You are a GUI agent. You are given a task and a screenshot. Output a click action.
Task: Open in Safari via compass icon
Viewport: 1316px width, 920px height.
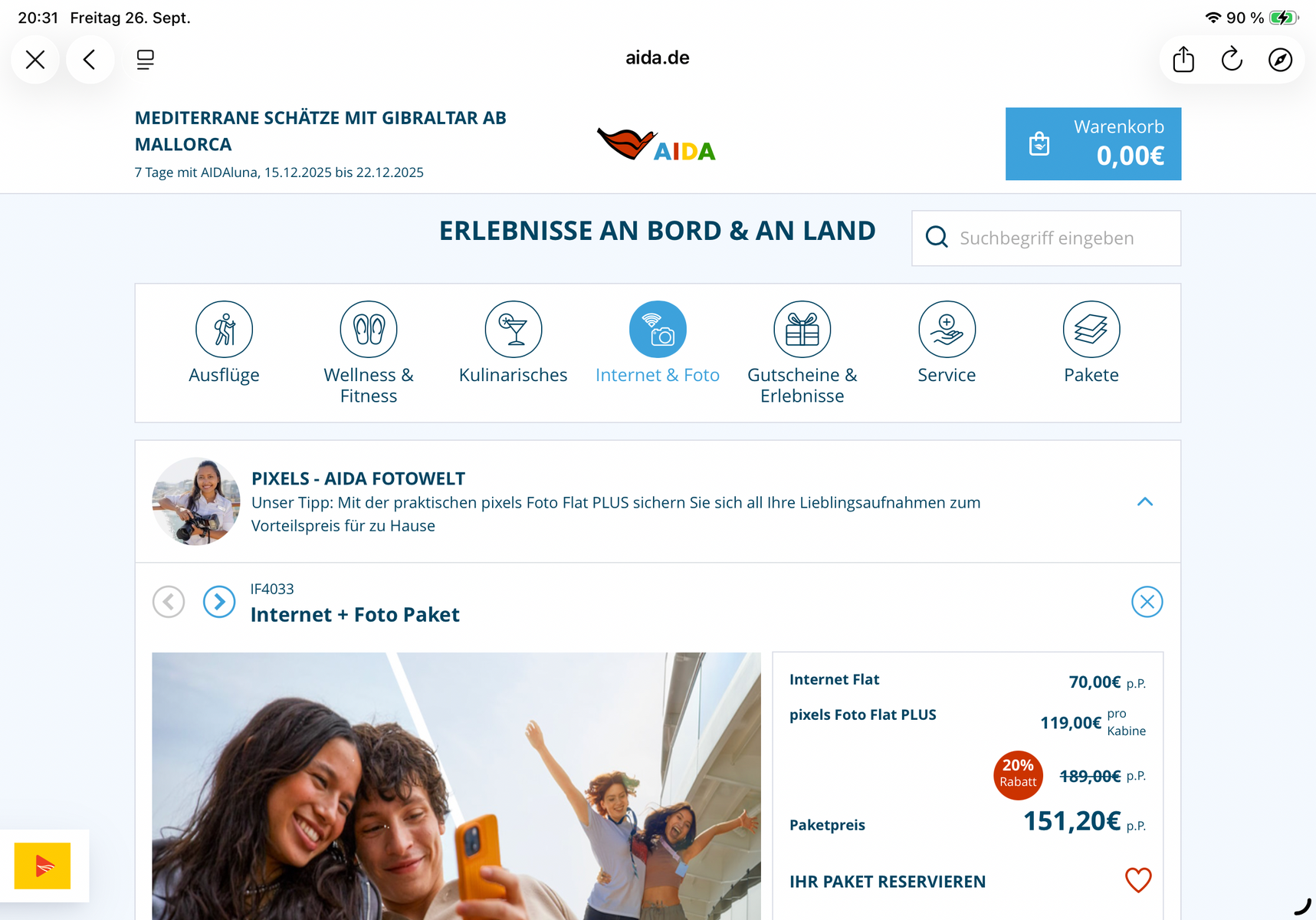coord(1280,60)
